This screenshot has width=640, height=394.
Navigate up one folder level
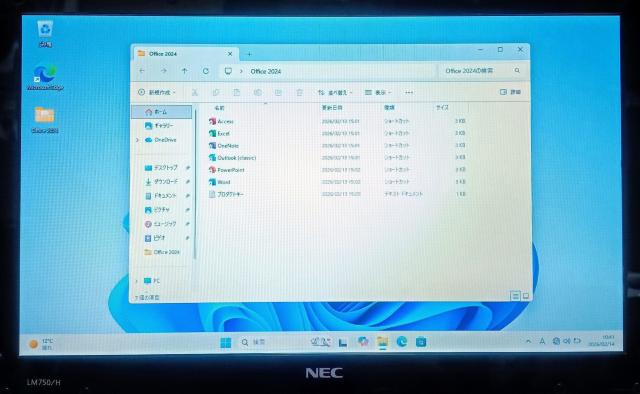(184, 71)
